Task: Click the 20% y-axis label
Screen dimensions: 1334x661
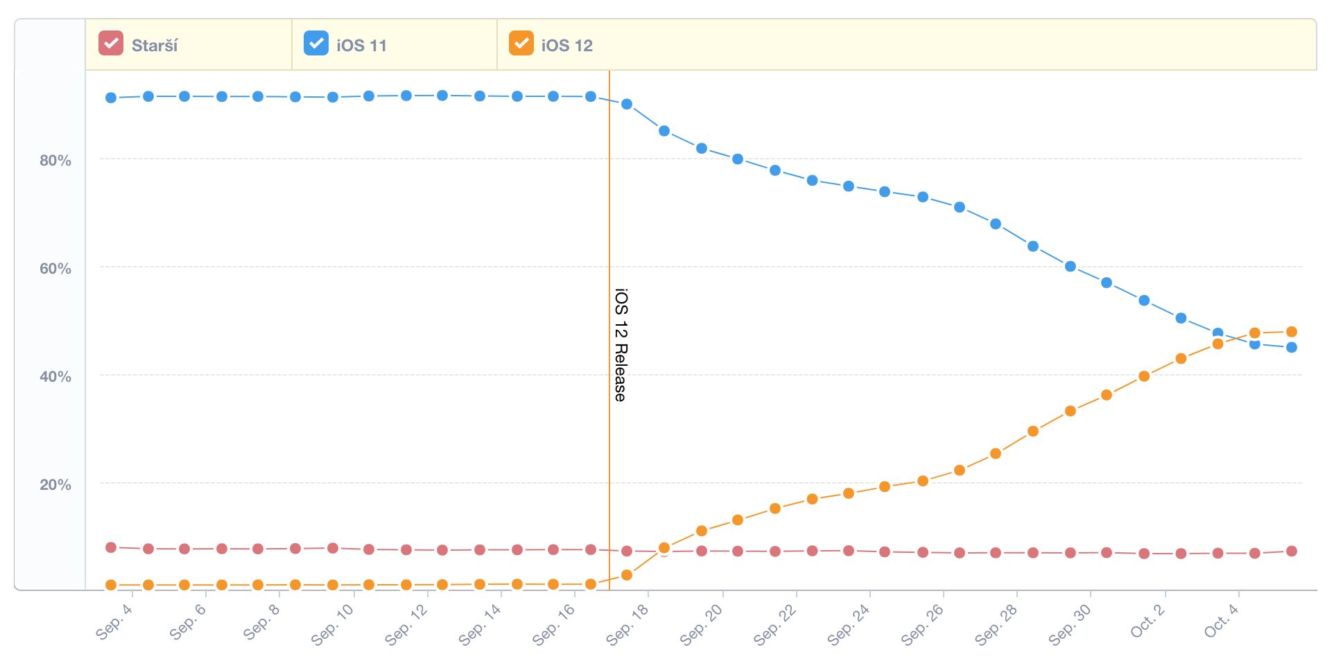Action: (x=56, y=484)
